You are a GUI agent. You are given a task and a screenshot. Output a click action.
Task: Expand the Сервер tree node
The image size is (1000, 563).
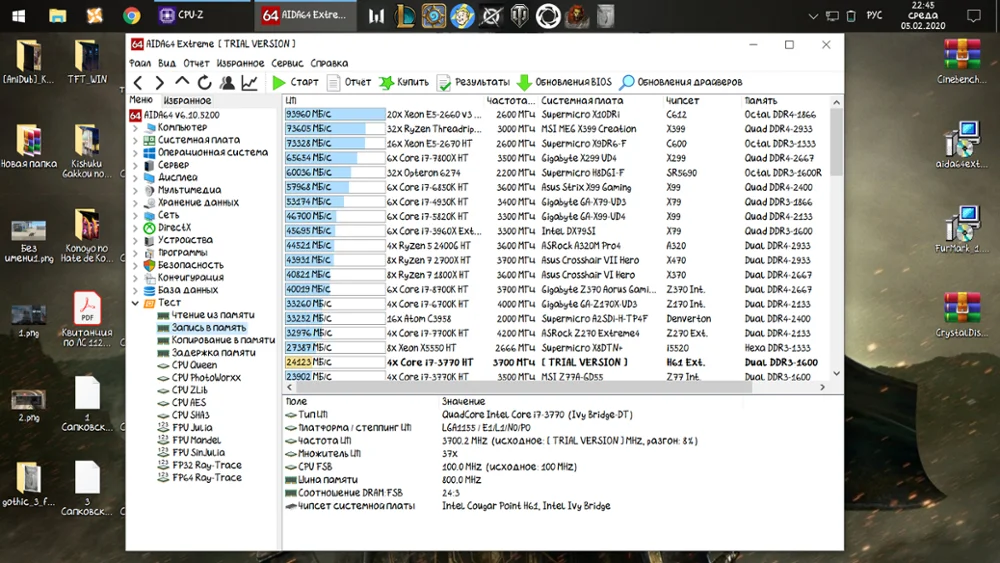click(135, 165)
